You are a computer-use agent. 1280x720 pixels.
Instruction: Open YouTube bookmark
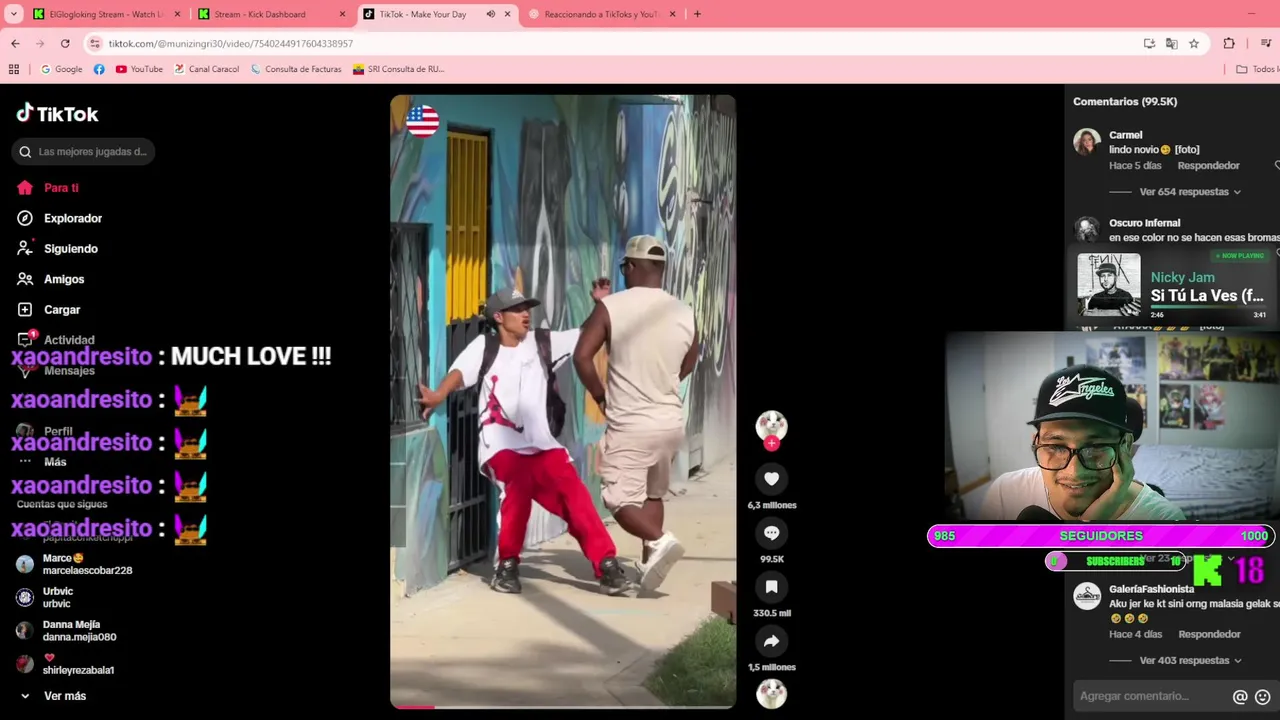(x=139, y=69)
